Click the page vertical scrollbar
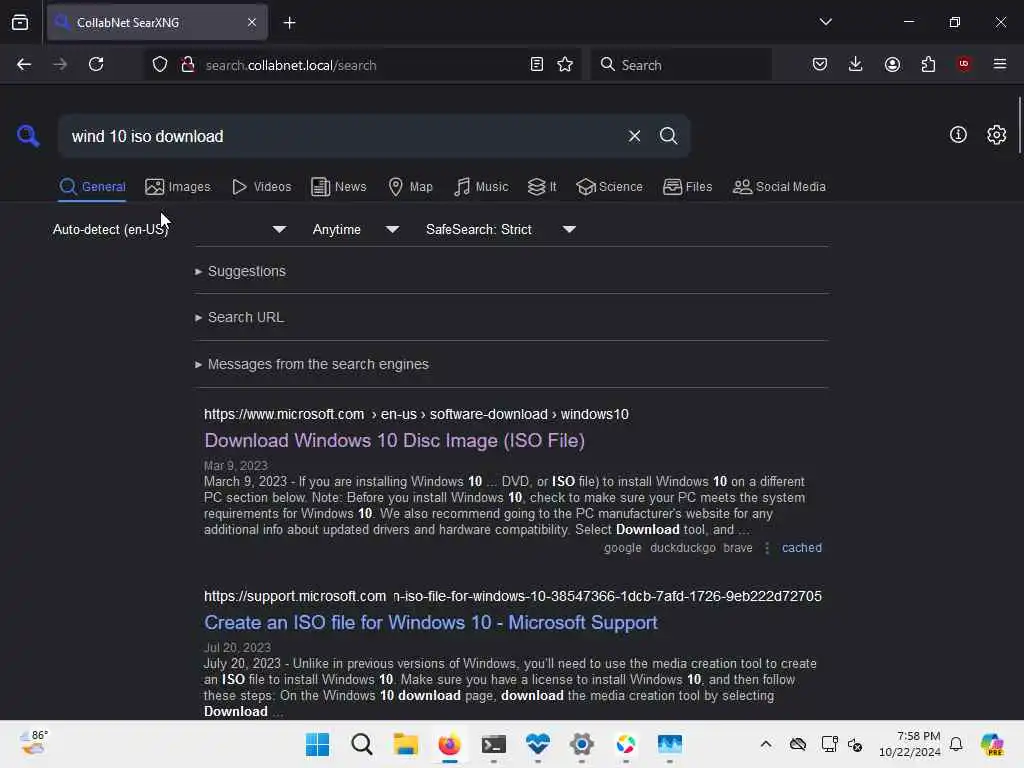 click(x=1019, y=124)
